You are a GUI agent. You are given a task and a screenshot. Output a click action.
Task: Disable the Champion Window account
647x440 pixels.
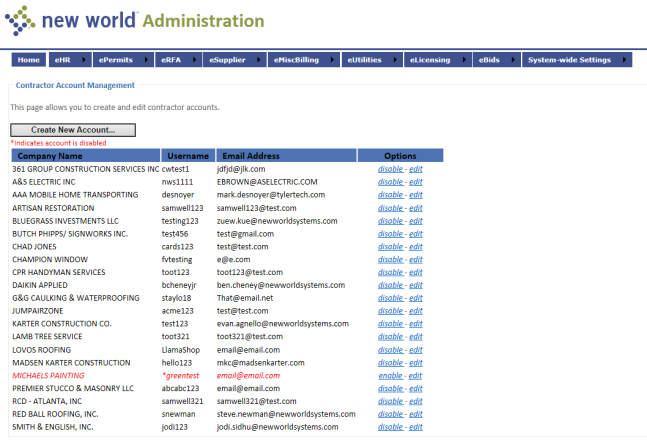pos(390,259)
